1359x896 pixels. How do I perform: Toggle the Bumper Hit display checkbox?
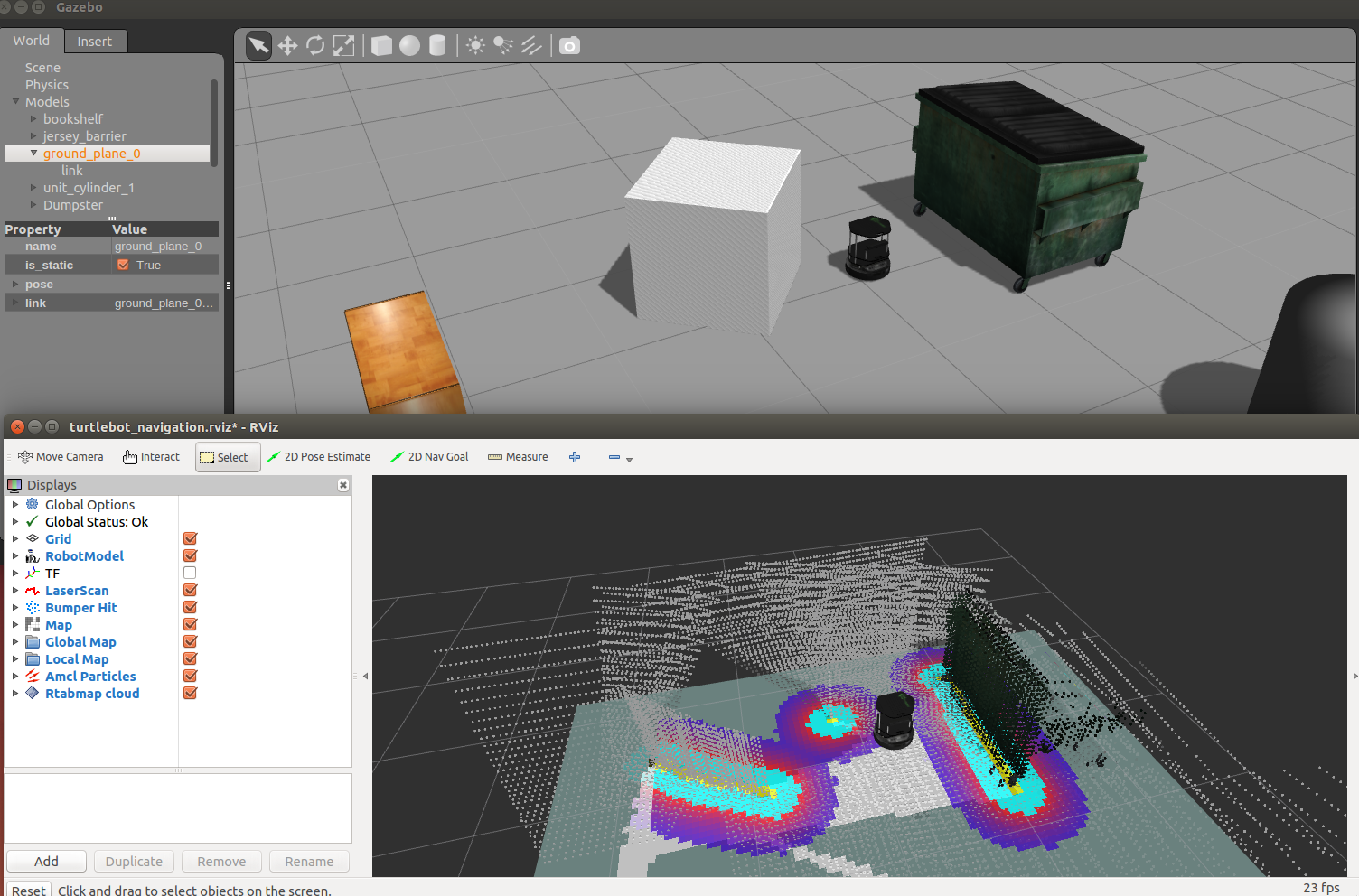tap(190, 607)
